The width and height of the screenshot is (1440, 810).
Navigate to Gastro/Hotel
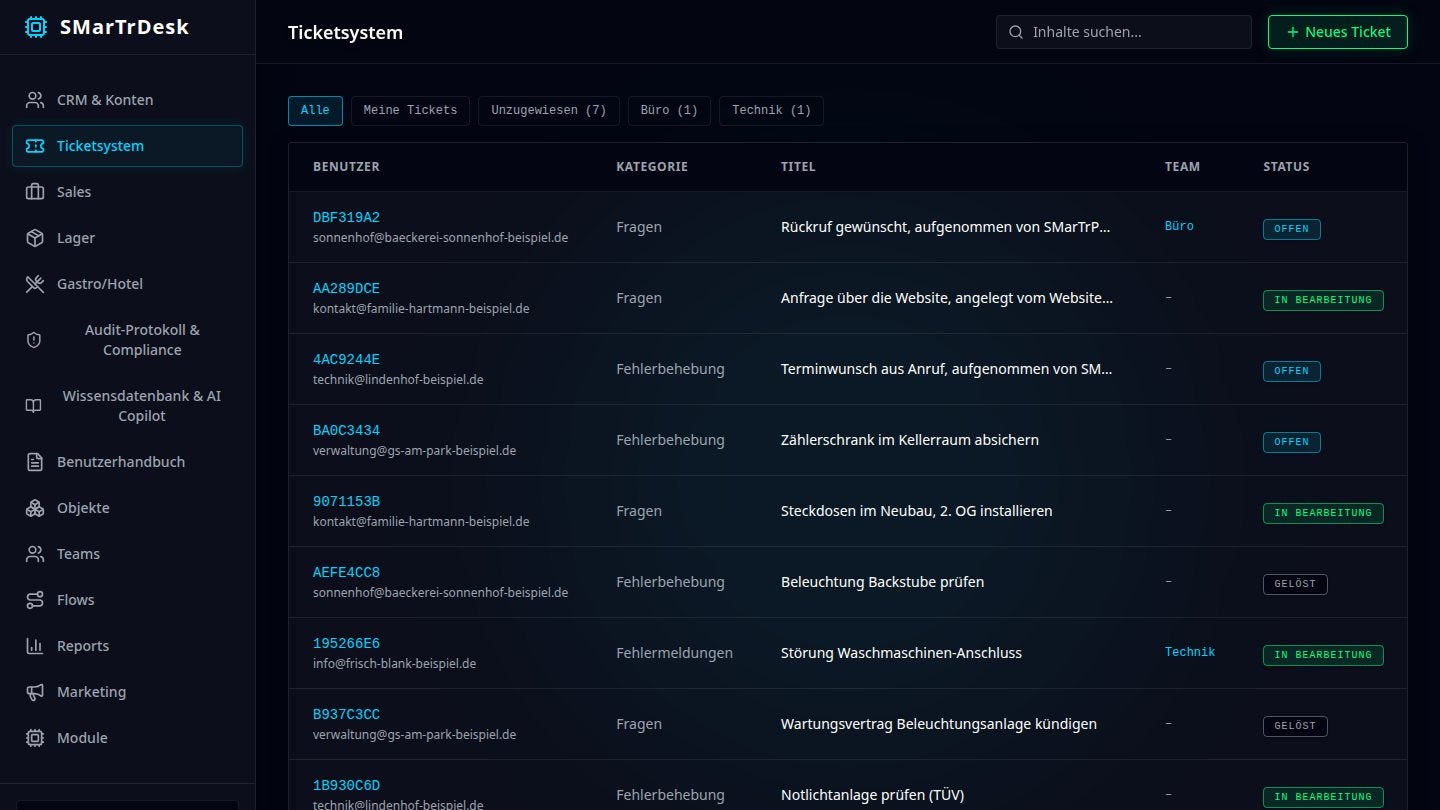click(127, 284)
